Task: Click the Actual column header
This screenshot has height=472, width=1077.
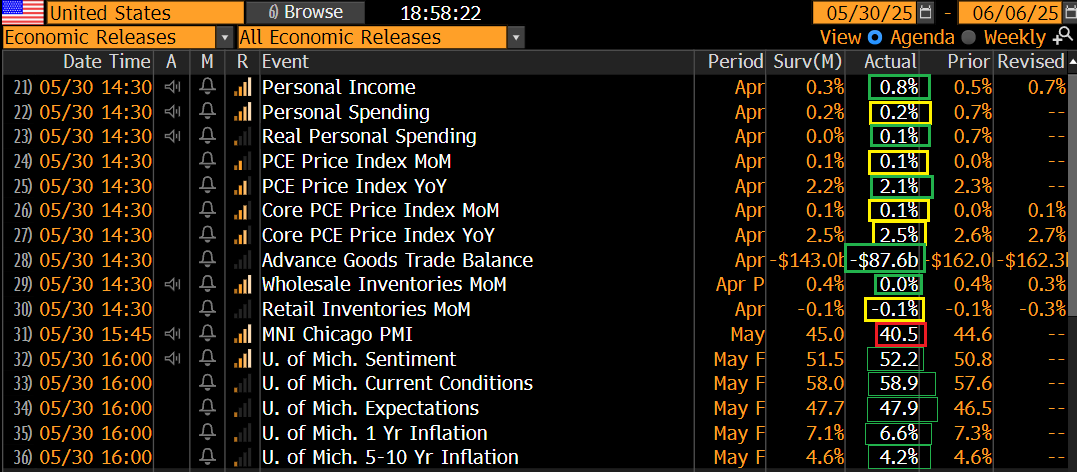Action: [890, 62]
